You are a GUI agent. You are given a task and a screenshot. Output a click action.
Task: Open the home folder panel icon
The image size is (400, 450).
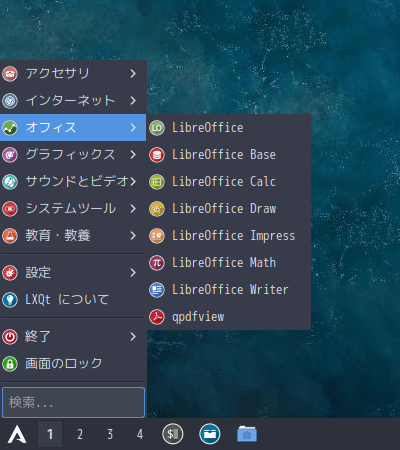click(247, 434)
